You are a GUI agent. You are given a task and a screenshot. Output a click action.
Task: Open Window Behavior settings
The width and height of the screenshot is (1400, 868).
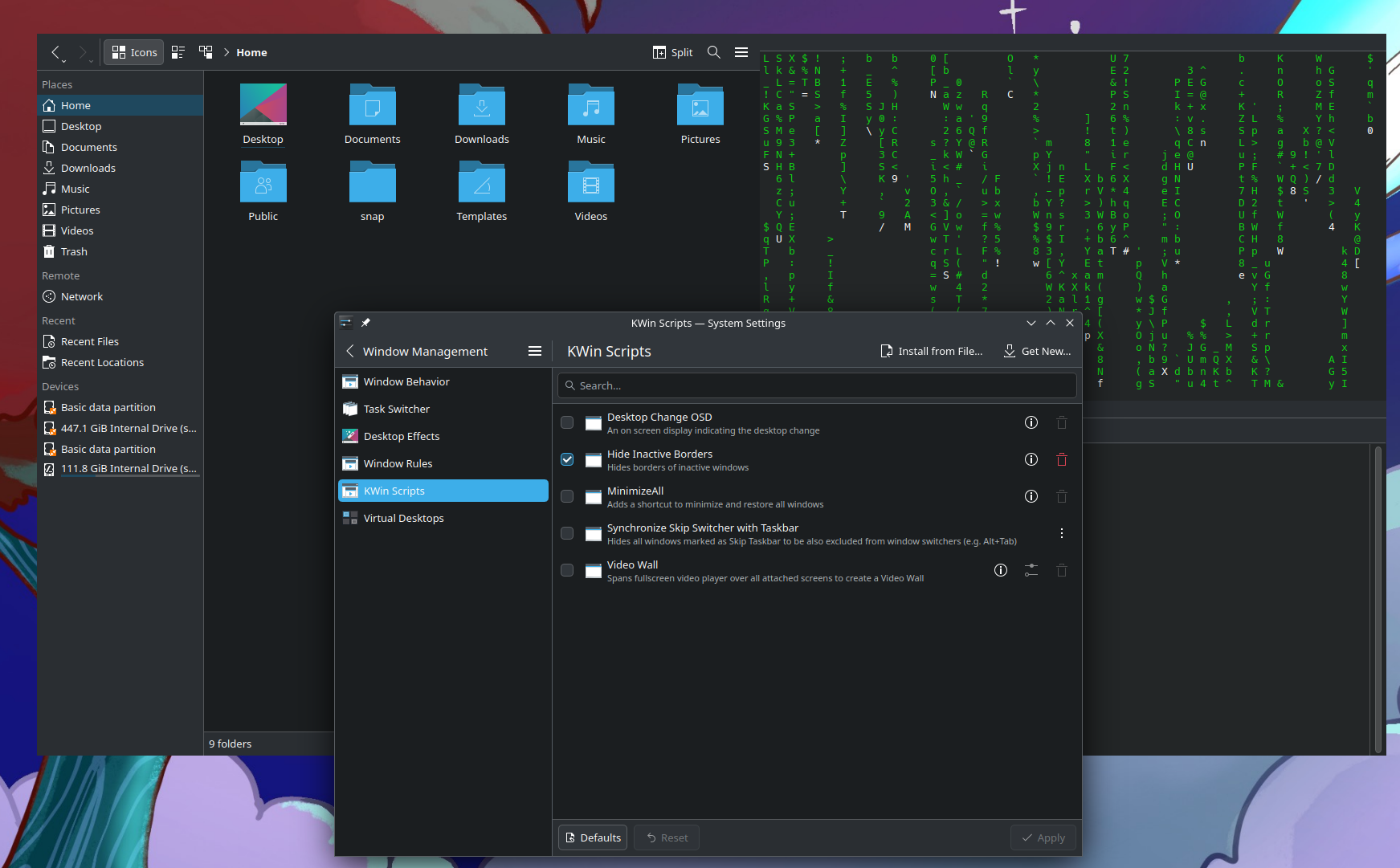click(x=443, y=381)
